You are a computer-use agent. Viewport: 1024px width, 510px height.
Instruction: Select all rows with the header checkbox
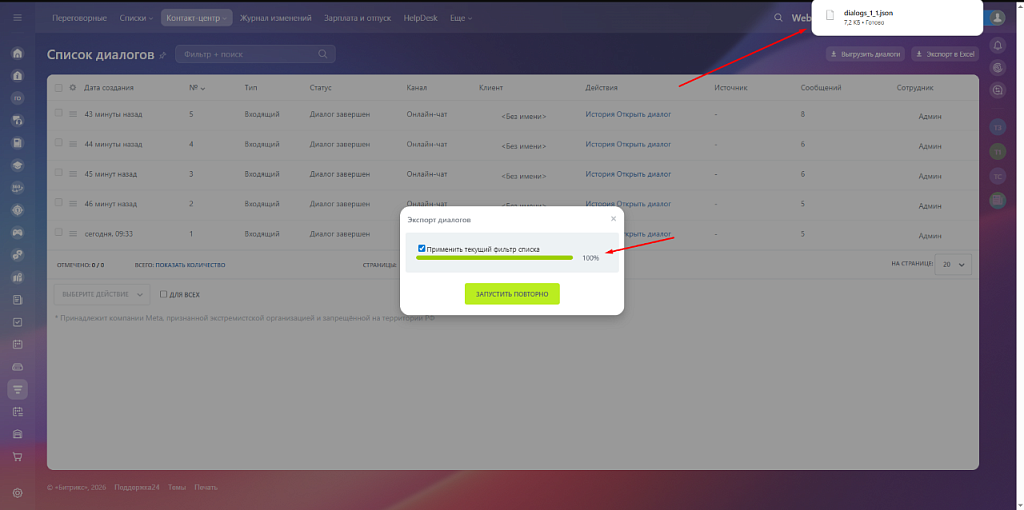coord(58,88)
